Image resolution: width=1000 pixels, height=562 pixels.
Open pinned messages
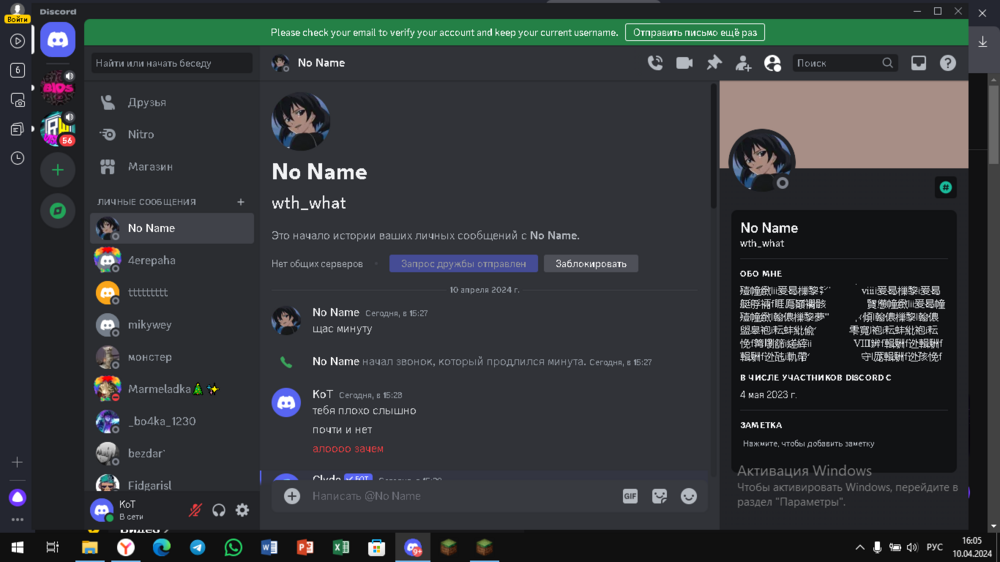click(714, 63)
